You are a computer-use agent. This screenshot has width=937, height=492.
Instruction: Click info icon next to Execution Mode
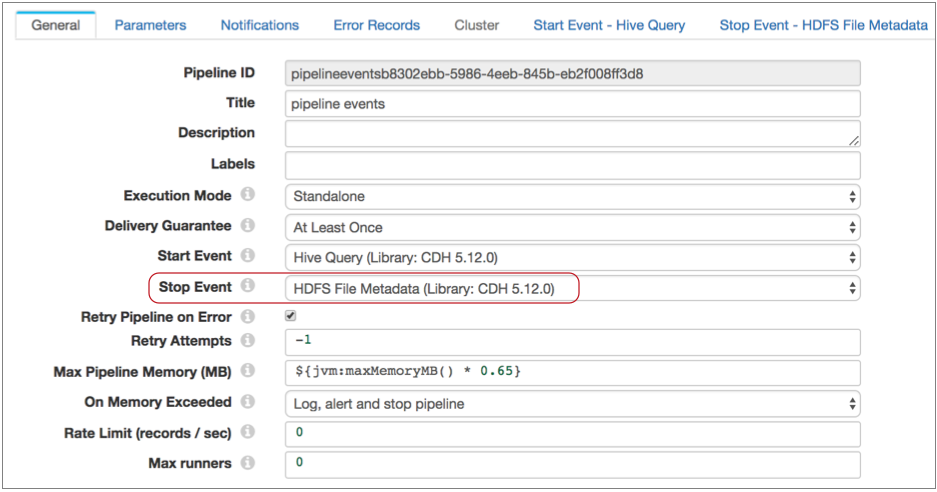point(248,195)
